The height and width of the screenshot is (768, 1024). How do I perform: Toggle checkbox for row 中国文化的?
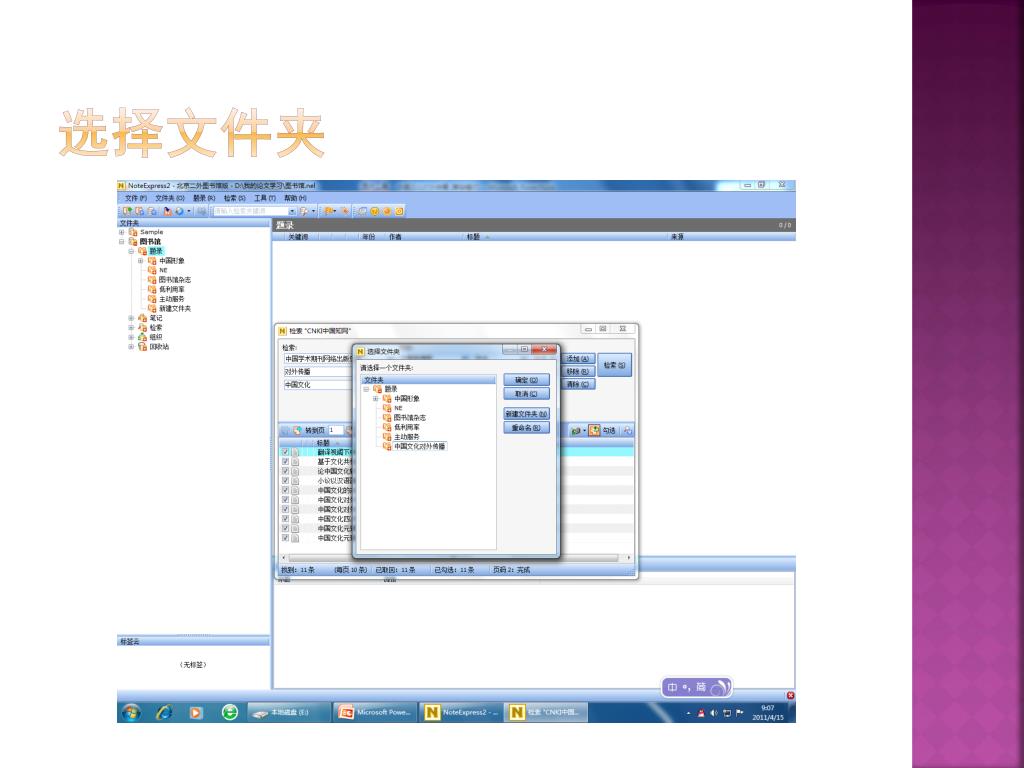[285, 490]
